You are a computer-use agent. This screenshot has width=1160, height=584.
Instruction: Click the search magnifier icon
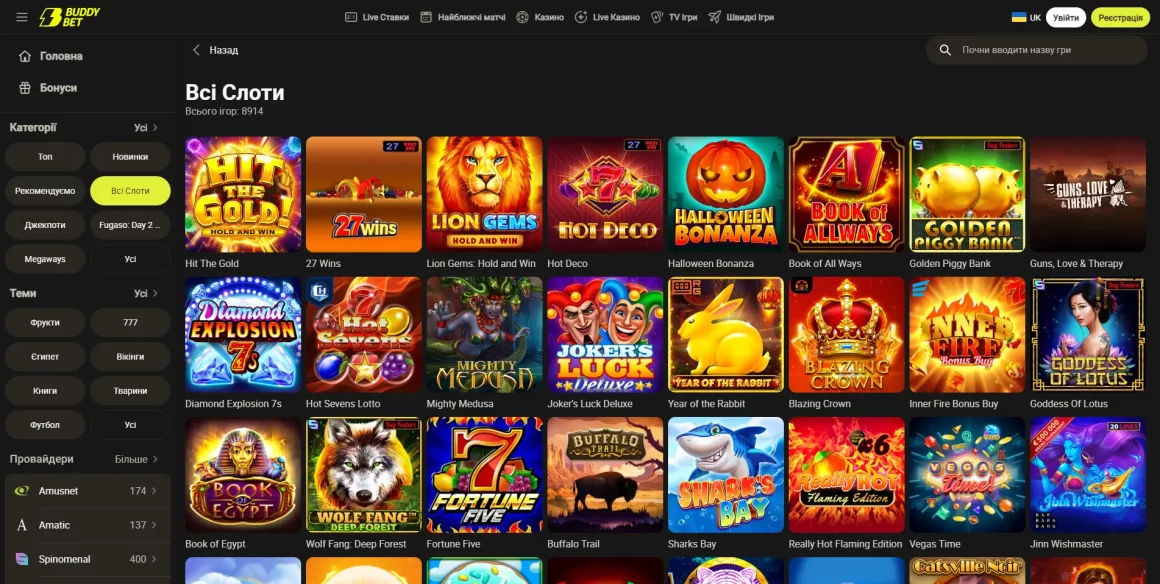[945, 50]
